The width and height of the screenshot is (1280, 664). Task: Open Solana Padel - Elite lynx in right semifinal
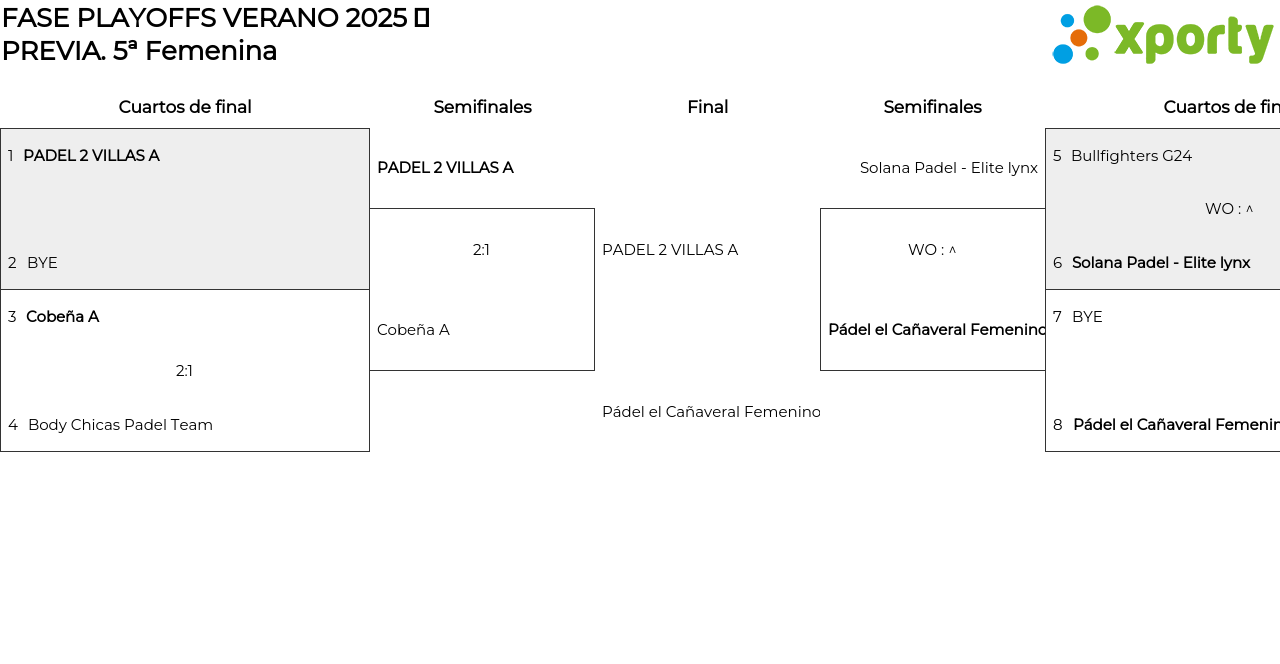(x=948, y=168)
